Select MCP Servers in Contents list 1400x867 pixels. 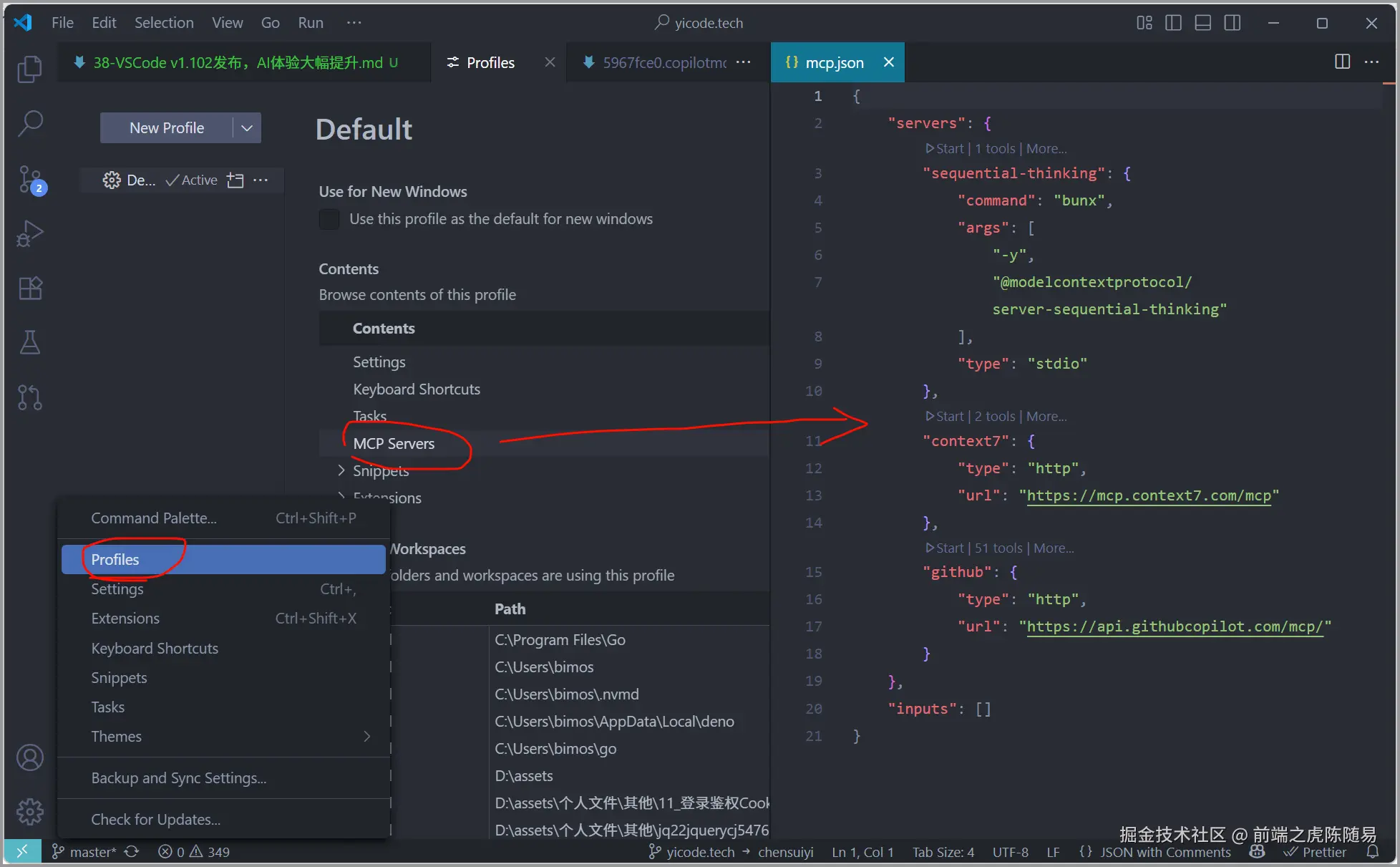tap(394, 444)
